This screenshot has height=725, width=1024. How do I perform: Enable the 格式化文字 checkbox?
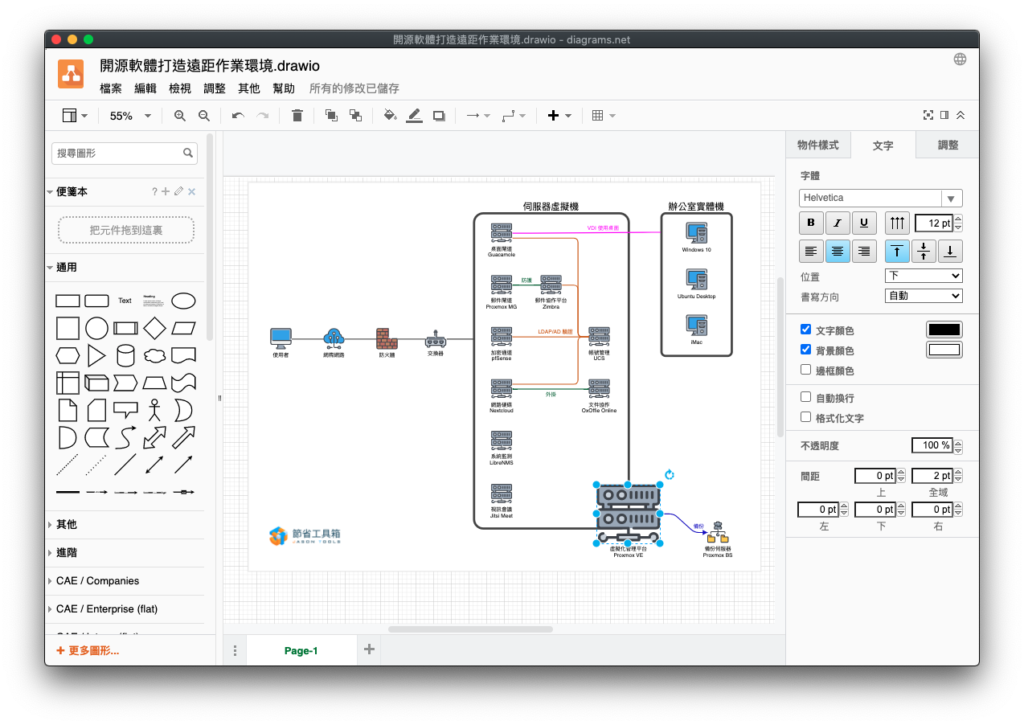point(806,417)
